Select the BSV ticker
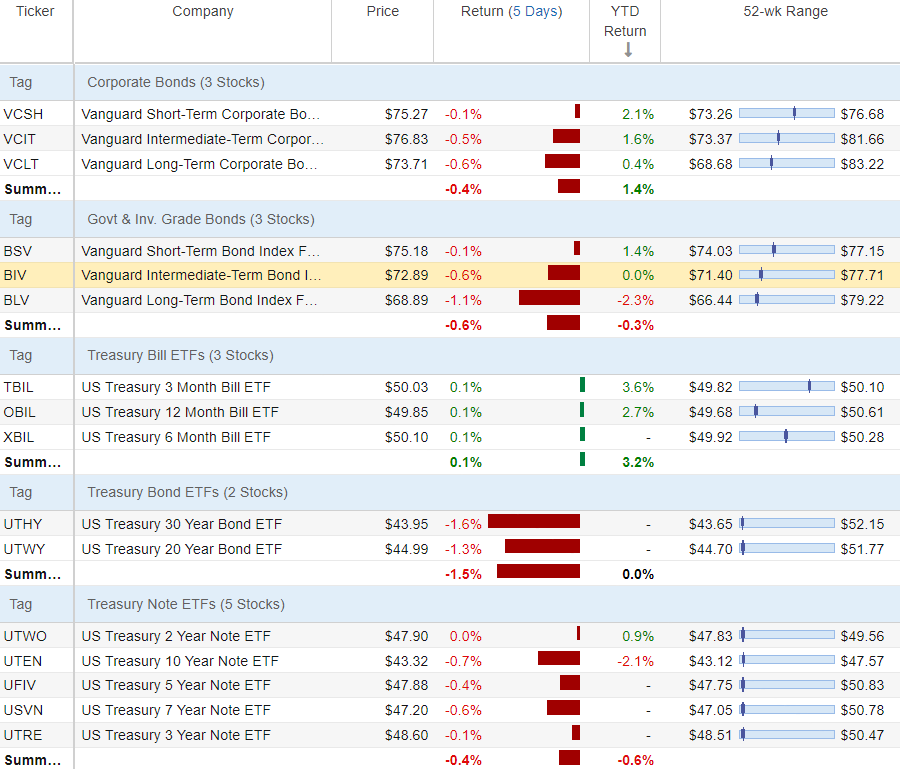This screenshot has height=769, width=900. click(18, 251)
